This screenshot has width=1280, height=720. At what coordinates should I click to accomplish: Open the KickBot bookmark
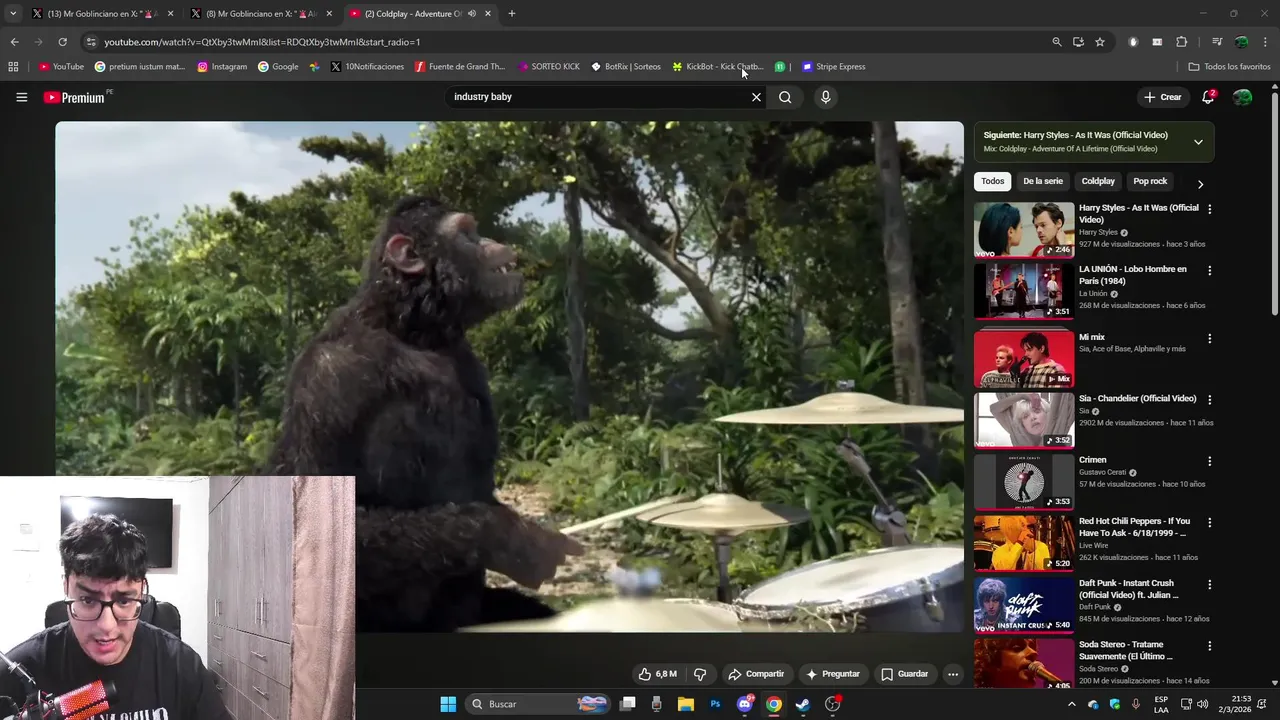click(718, 67)
